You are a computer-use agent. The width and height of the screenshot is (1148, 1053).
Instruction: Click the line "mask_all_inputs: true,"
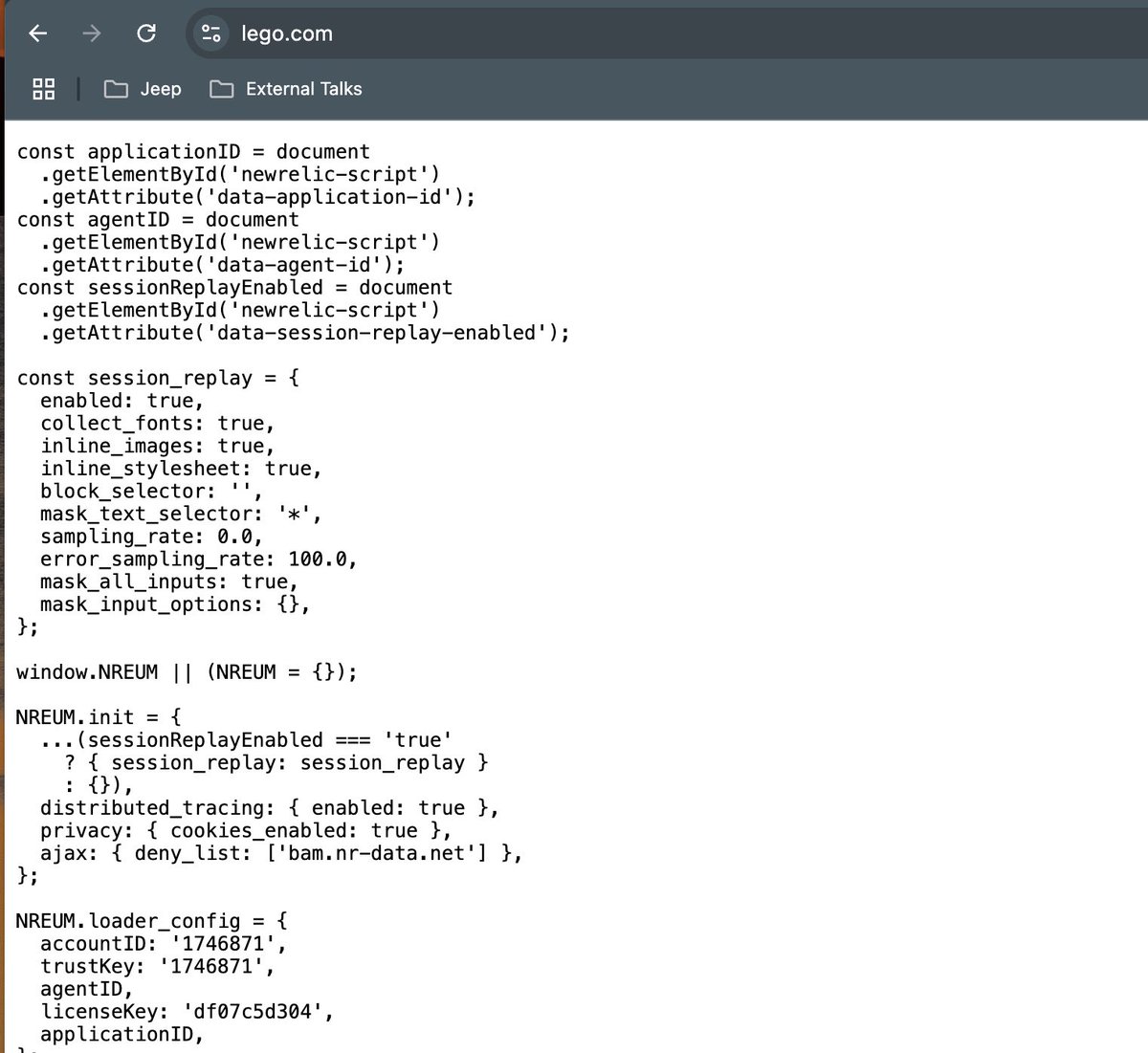click(169, 582)
